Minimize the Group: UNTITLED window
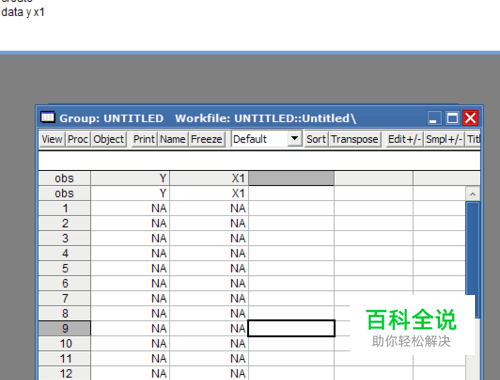The width and height of the screenshot is (500, 380). tap(434, 118)
